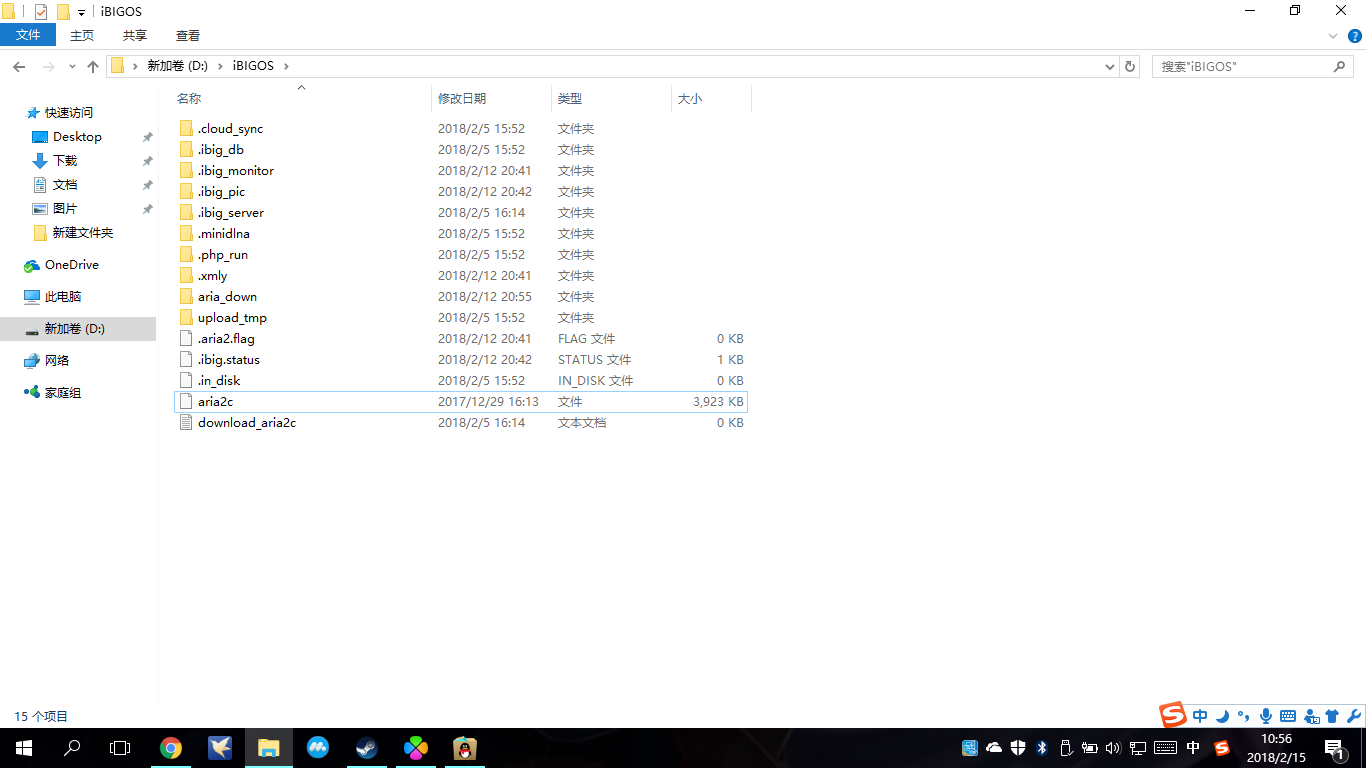Switch to the 查看 ribbon tab
This screenshot has width=1366, height=768.
[x=188, y=35]
